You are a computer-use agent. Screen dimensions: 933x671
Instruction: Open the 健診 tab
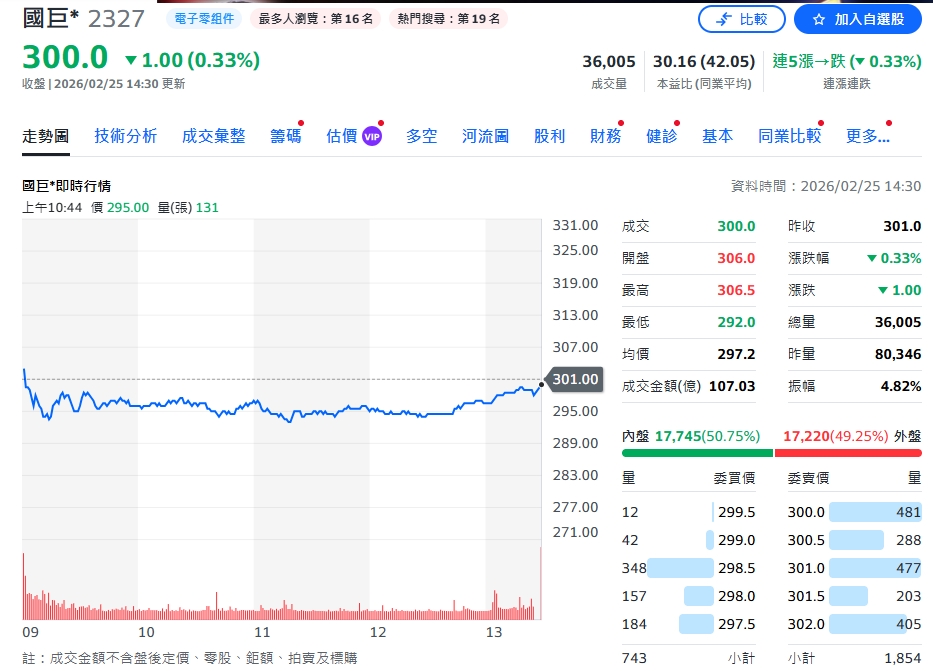pos(659,137)
